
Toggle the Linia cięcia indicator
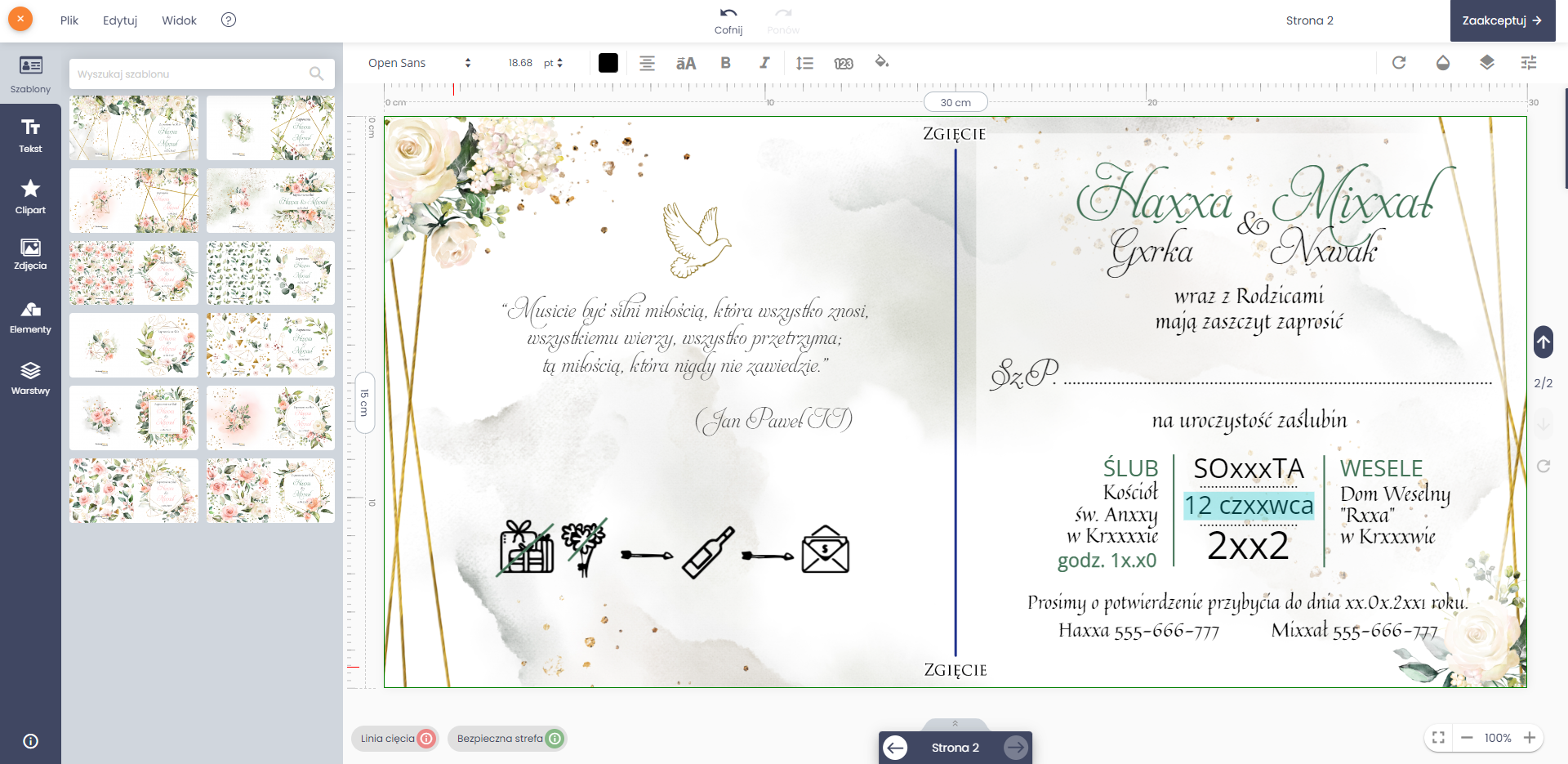pos(395,739)
